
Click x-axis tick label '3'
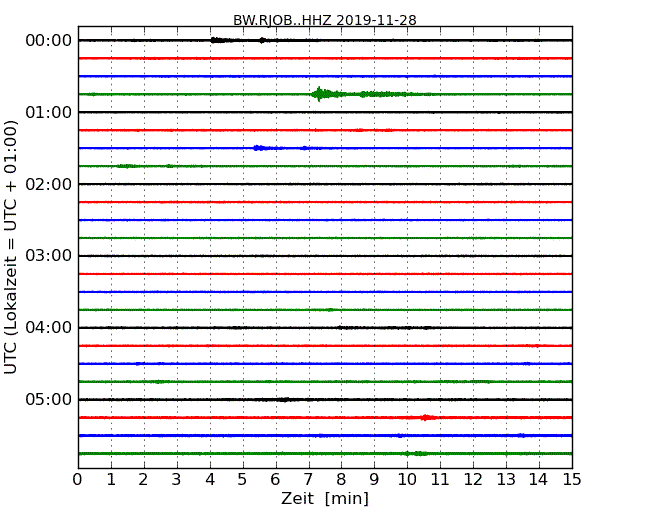(177, 479)
